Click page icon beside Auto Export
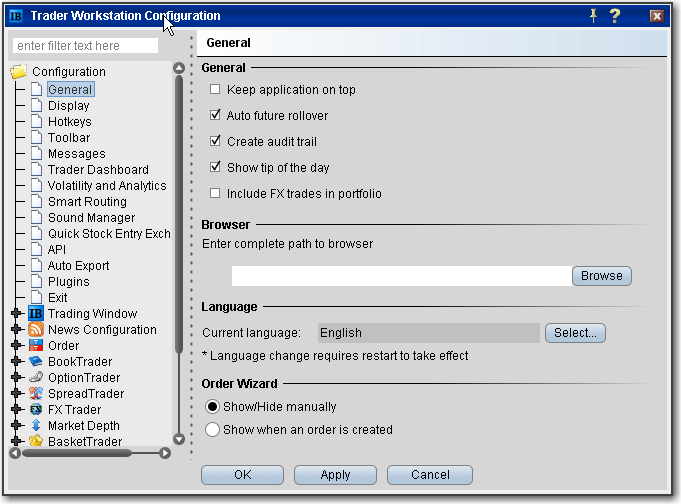The width and height of the screenshot is (681, 504). coord(37,265)
